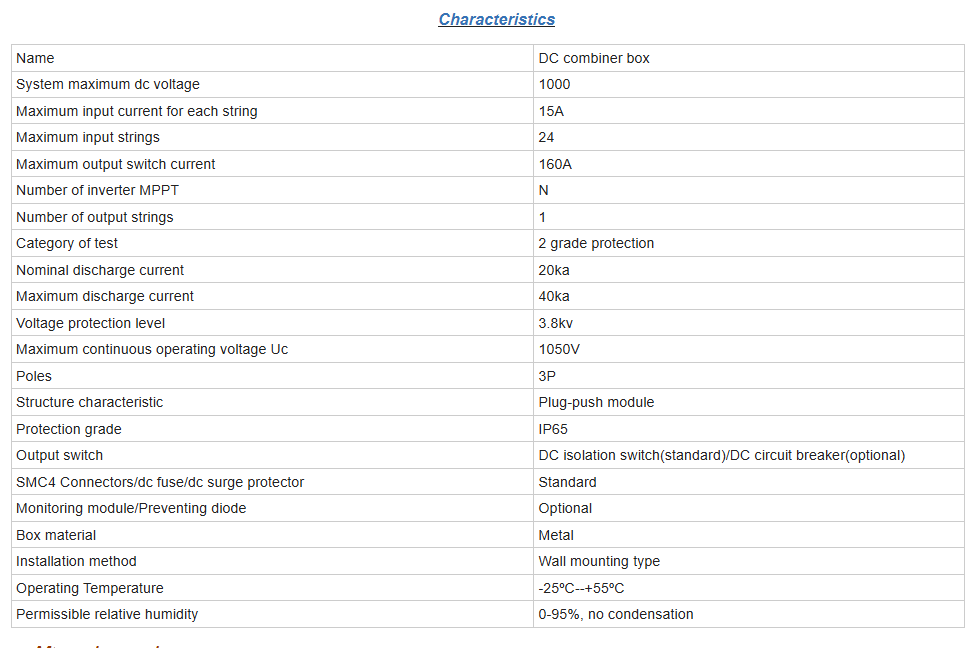
Task: Select the '15A' input current value
Action: point(551,111)
